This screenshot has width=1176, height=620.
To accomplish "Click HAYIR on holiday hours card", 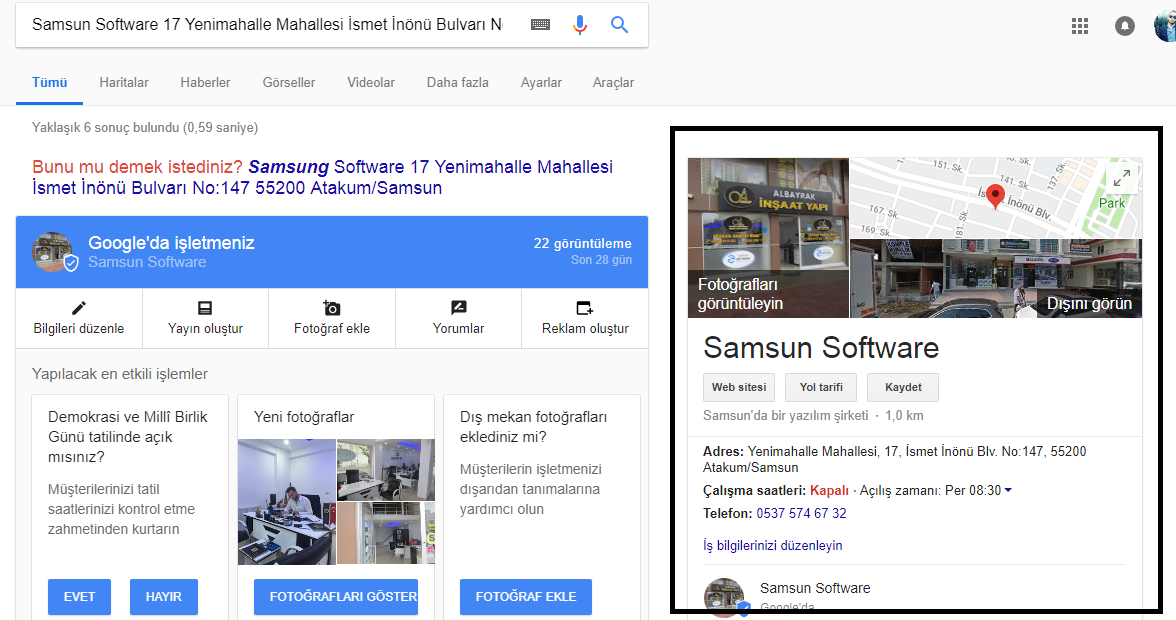I will [x=164, y=597].
